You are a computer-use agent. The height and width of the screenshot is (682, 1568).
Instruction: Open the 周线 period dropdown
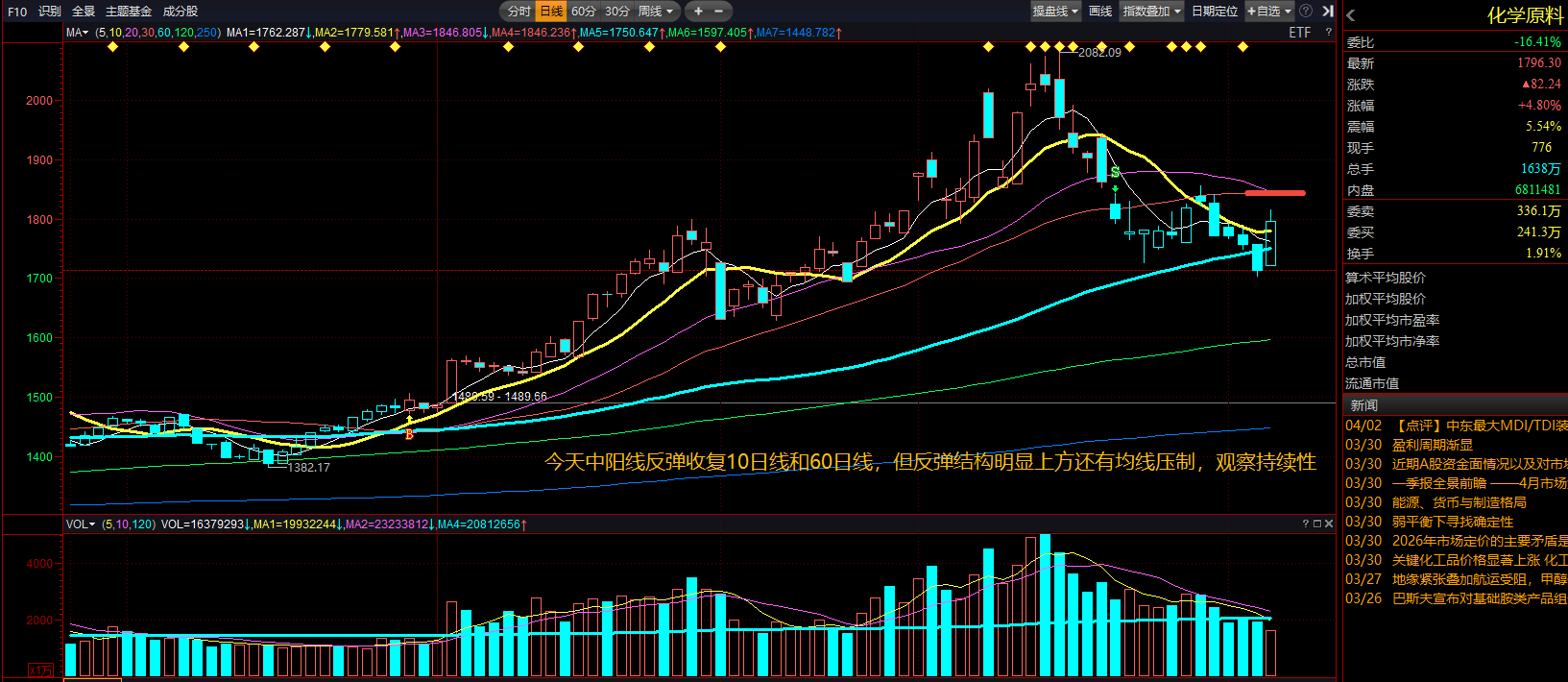coord(656,12)
